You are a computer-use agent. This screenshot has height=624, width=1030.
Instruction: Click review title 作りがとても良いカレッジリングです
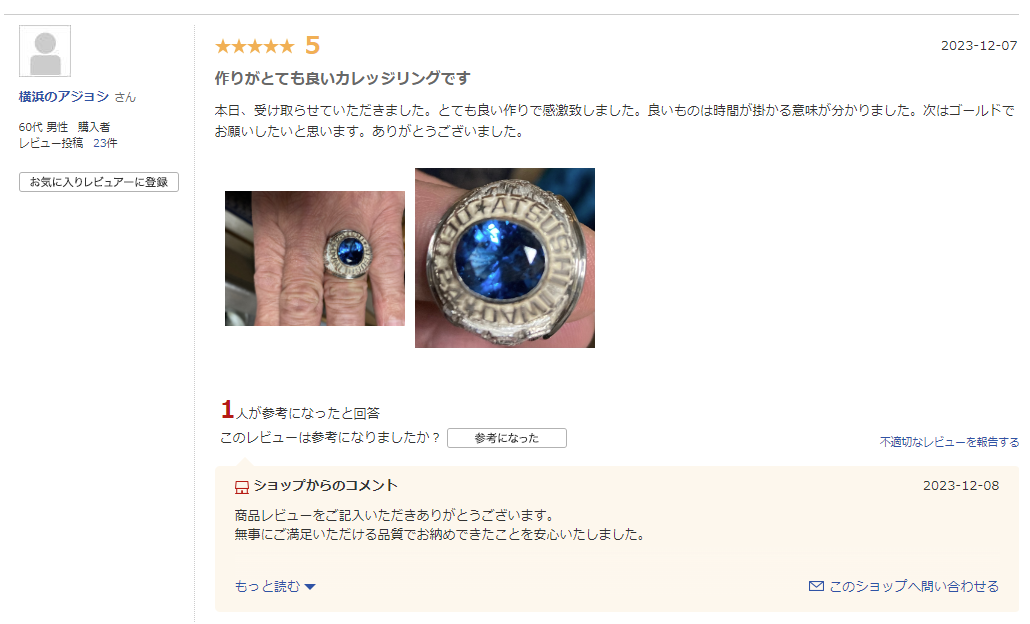click(342, 78)
